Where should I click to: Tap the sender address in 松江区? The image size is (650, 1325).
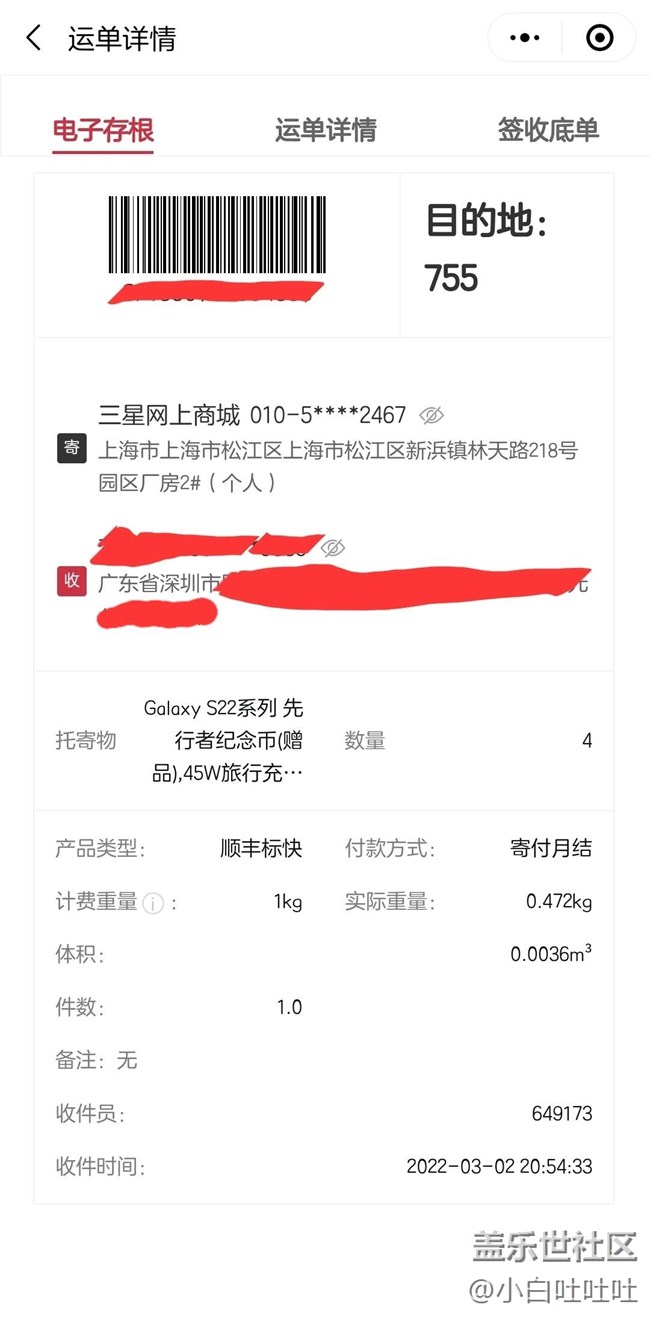click(x=338, y=467)
